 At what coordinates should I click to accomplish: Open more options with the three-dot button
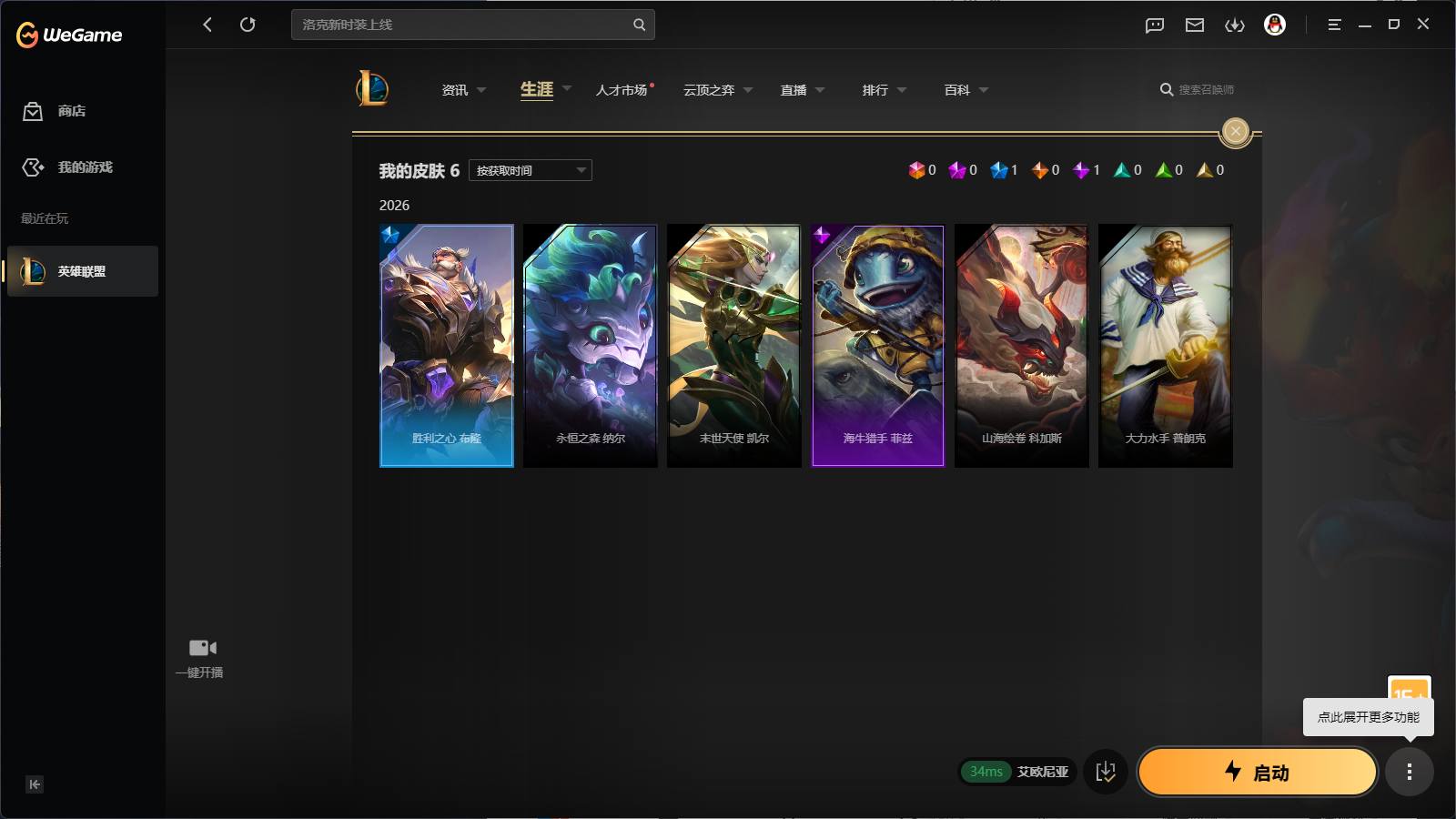coord(1410,772)
